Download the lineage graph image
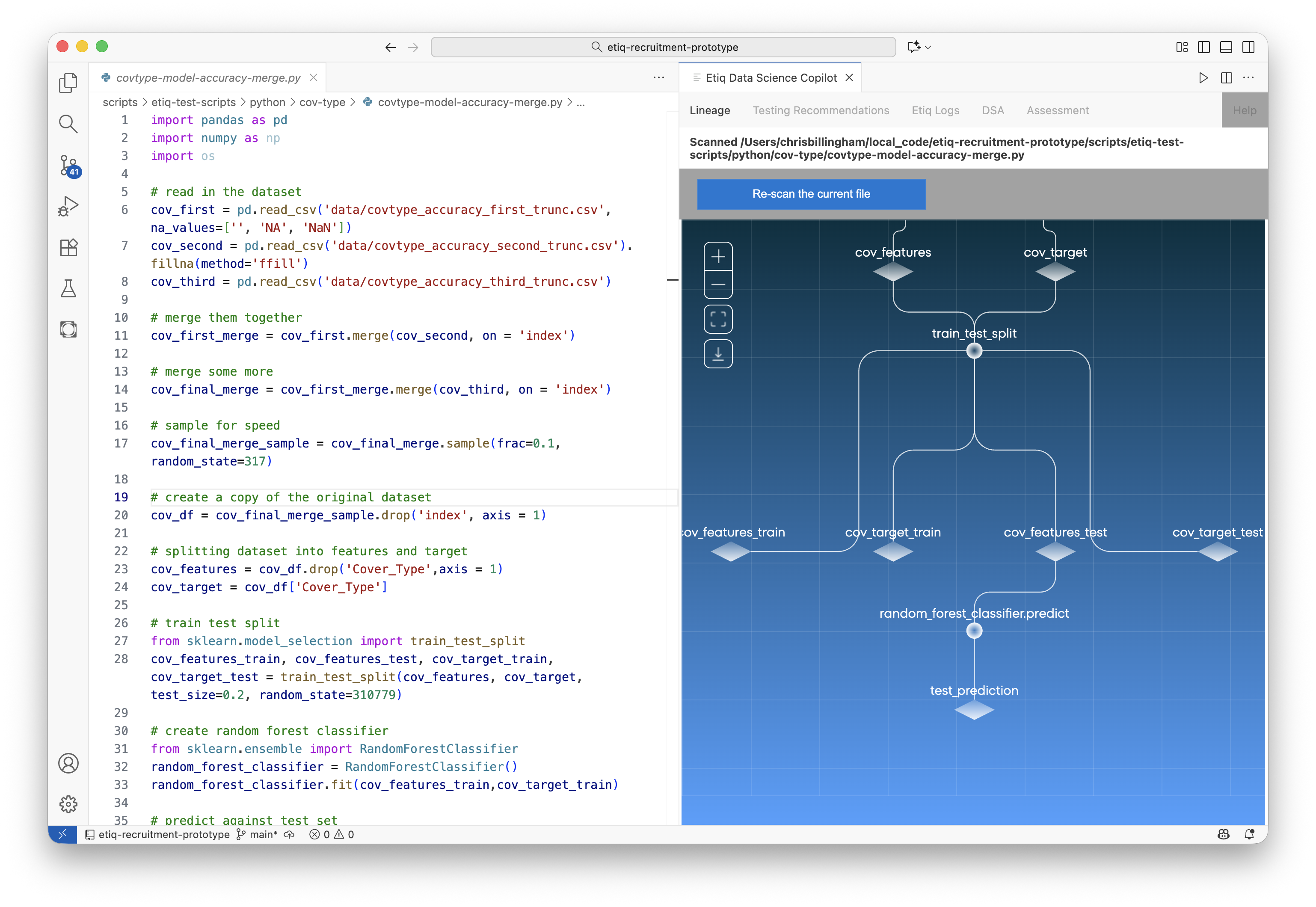Image resolution: width=1316 pixels, height=907 pixels. [717, 354]
